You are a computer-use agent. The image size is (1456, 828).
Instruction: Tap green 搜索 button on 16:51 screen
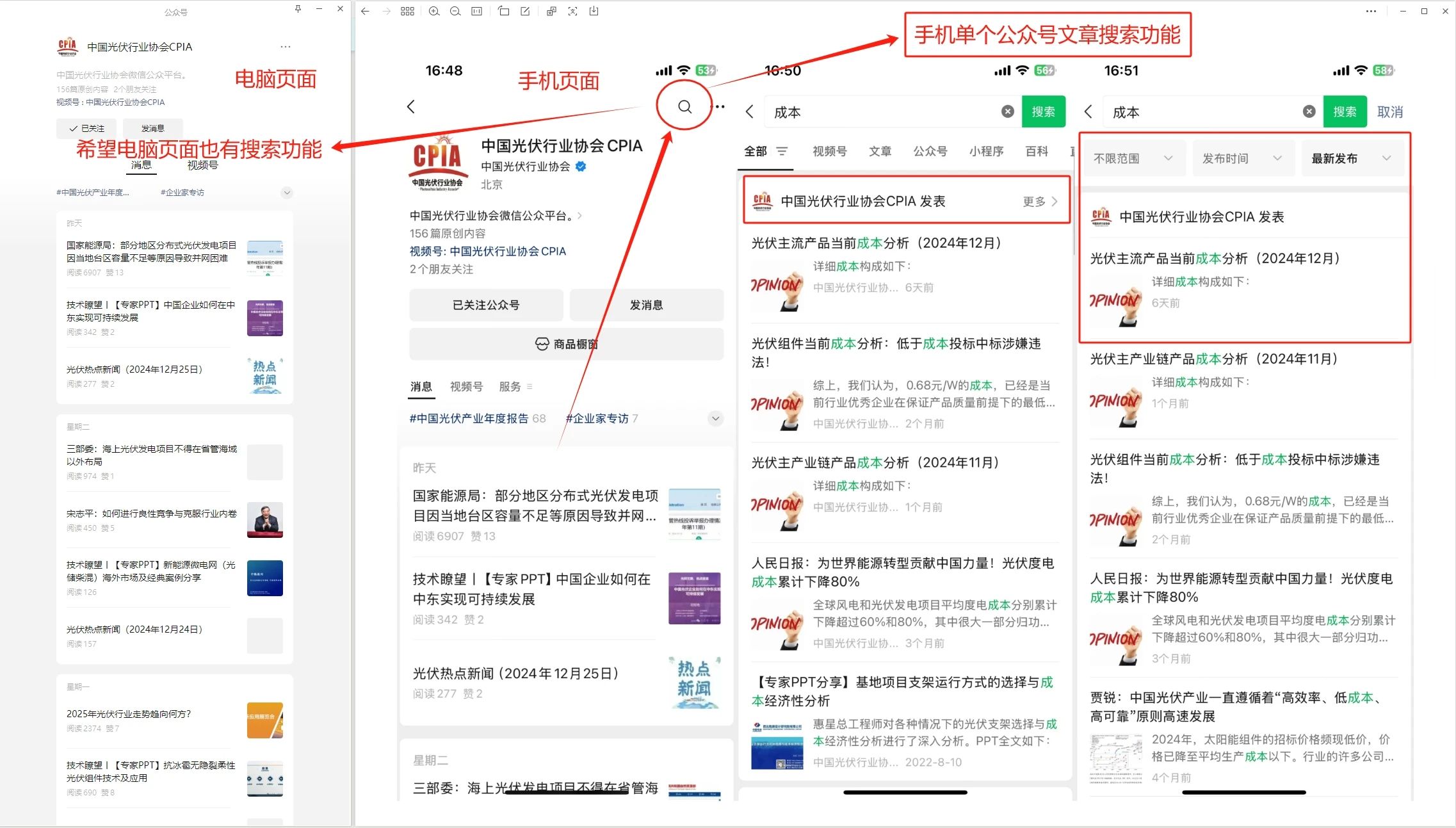pos(1345,111)
